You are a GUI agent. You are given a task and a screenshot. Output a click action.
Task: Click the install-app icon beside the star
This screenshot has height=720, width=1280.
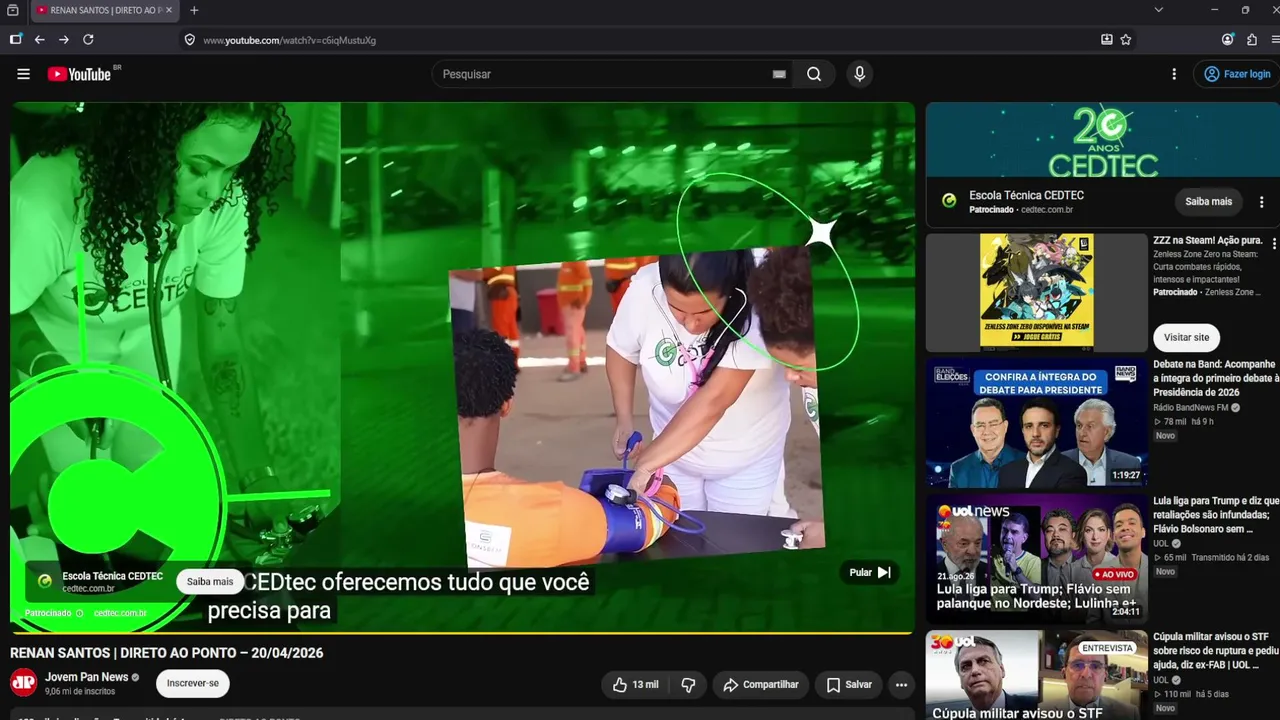pyautogui.click(x=1107, y=40)
